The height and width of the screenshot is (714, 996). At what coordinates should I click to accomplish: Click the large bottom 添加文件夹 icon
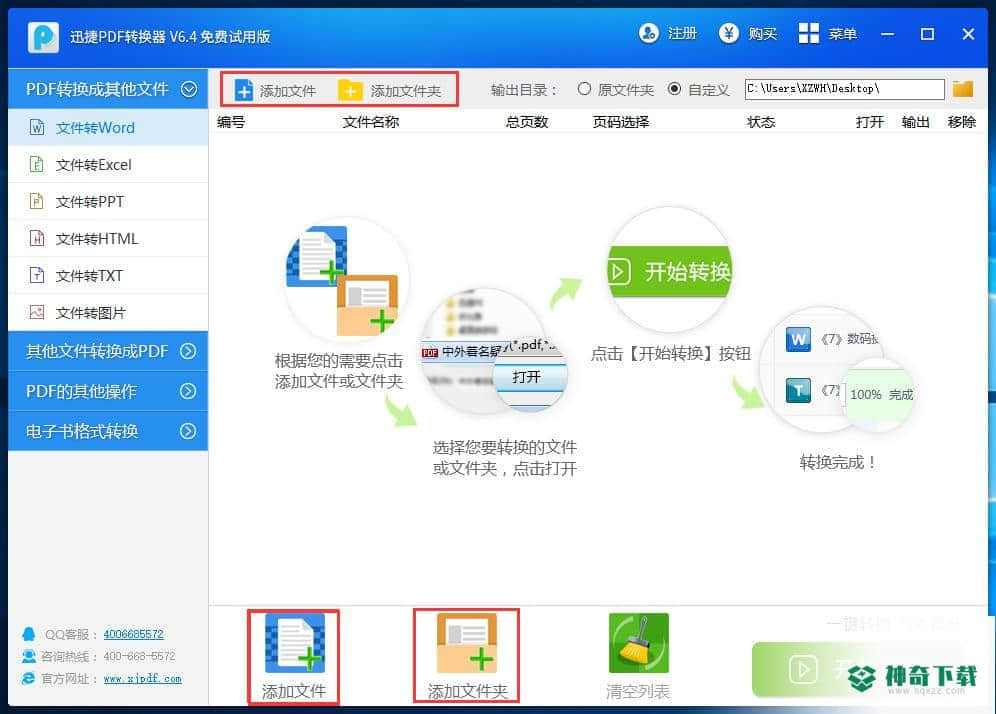[468, 643]
